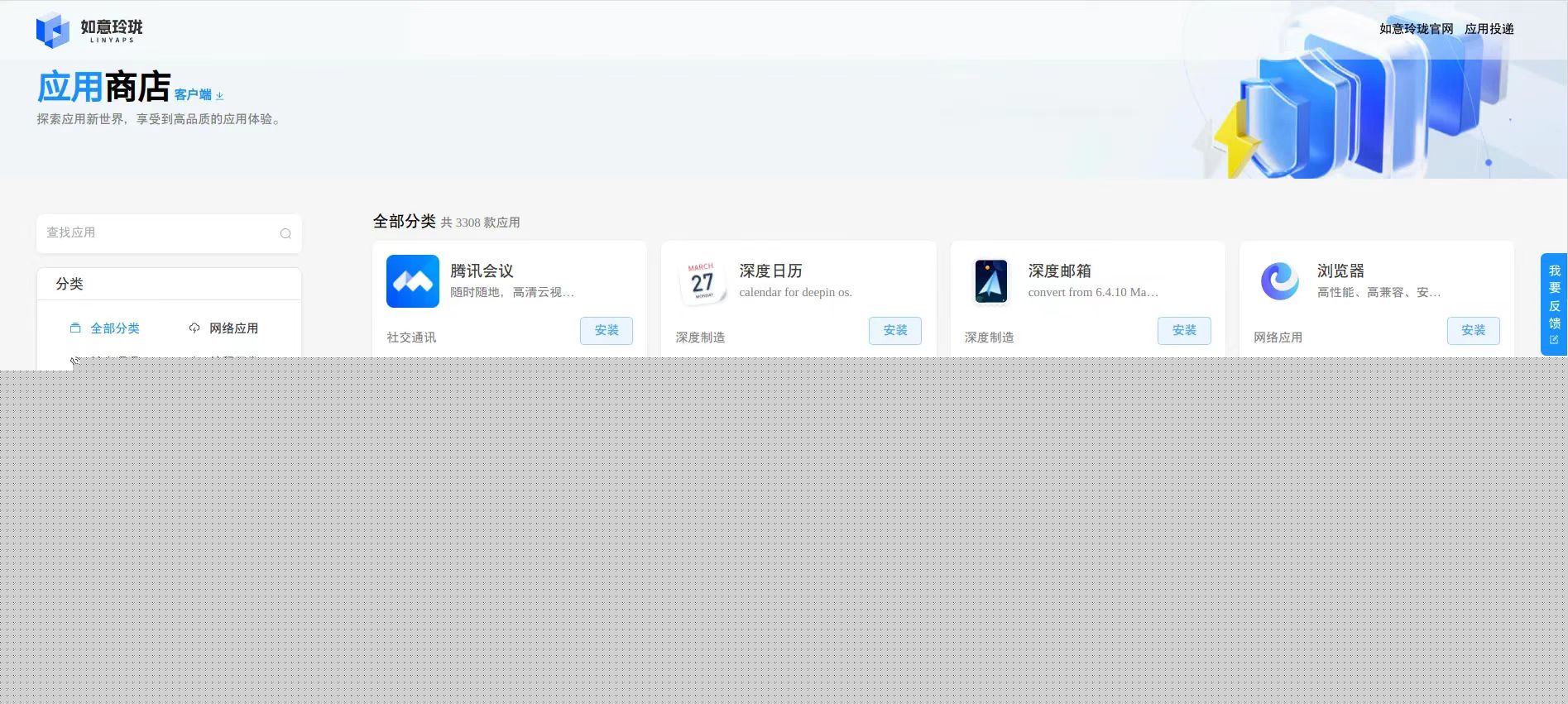The width and height of the screenshot is (1568, 704).
Task: Click the 共 3308 款应用 count text
Action: (x=480, y=223)
